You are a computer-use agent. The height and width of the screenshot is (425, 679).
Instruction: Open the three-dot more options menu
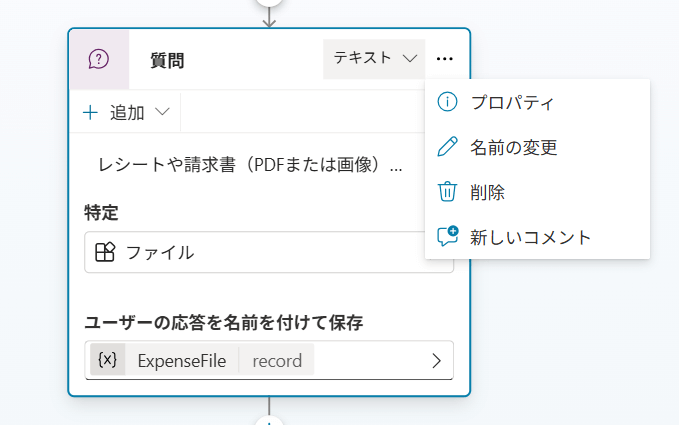pos(445,59)
